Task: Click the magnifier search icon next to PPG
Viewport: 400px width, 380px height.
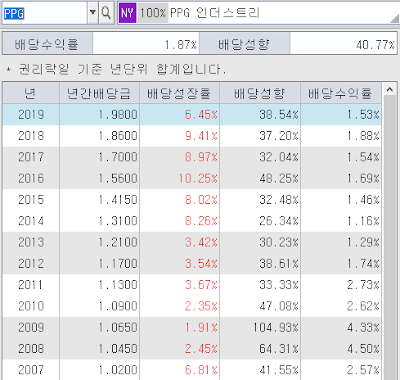Action: point(106,13)
